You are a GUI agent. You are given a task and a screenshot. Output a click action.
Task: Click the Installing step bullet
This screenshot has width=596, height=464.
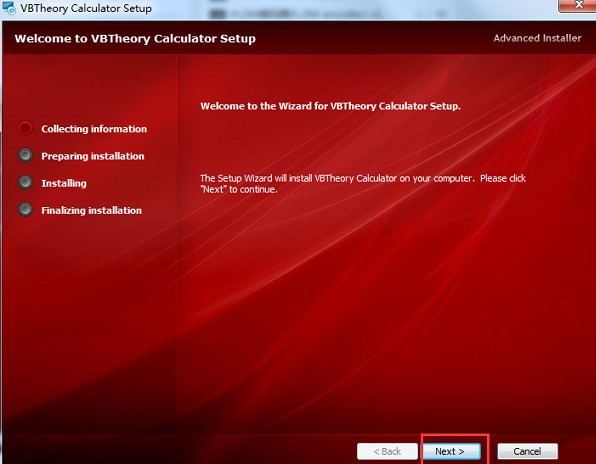click(25, 183)
